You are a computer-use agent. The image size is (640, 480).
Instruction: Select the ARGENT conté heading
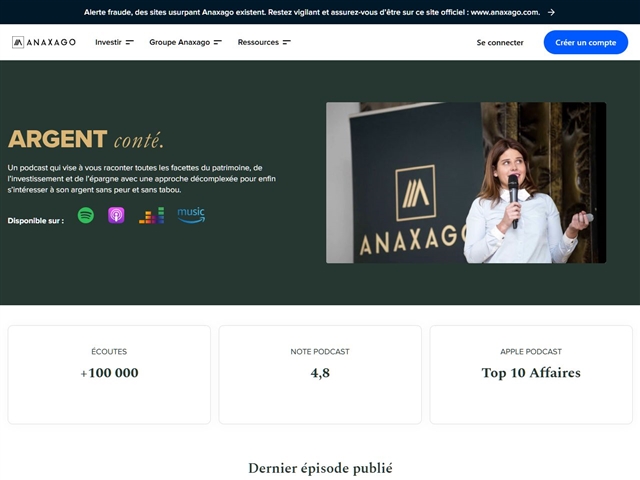coord(86,139)
